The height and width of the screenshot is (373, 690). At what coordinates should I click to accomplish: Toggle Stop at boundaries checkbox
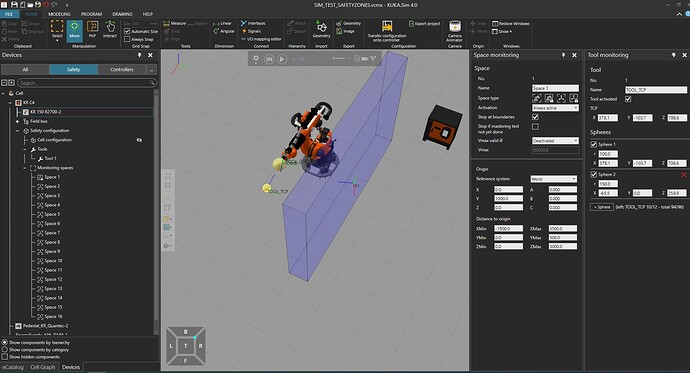pyautogui.click(x=535, y=117)
